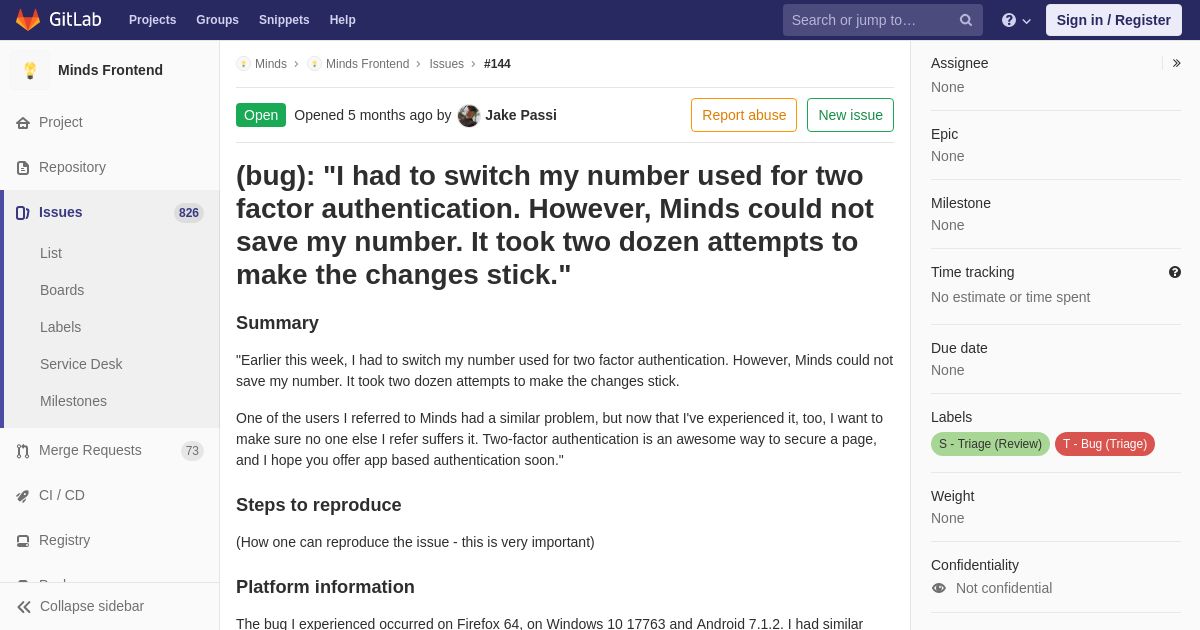Click the Issues sidebar icon
The height and width of the screenshot is (630, 1200).
[x=23, y=213]
